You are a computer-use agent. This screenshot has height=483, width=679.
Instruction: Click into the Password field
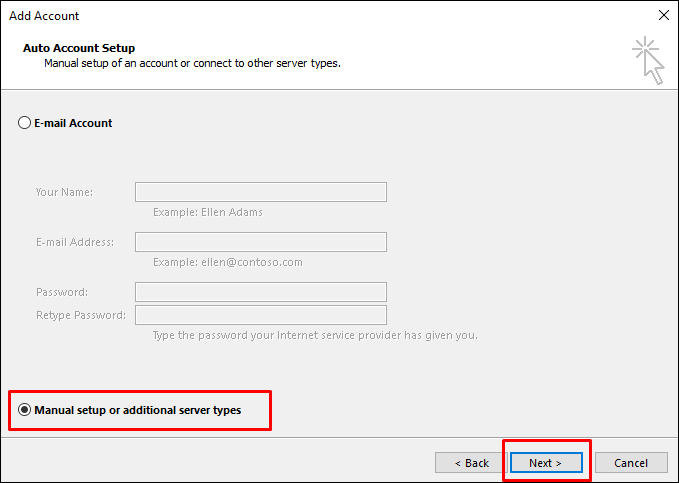(x=260, y=292)
